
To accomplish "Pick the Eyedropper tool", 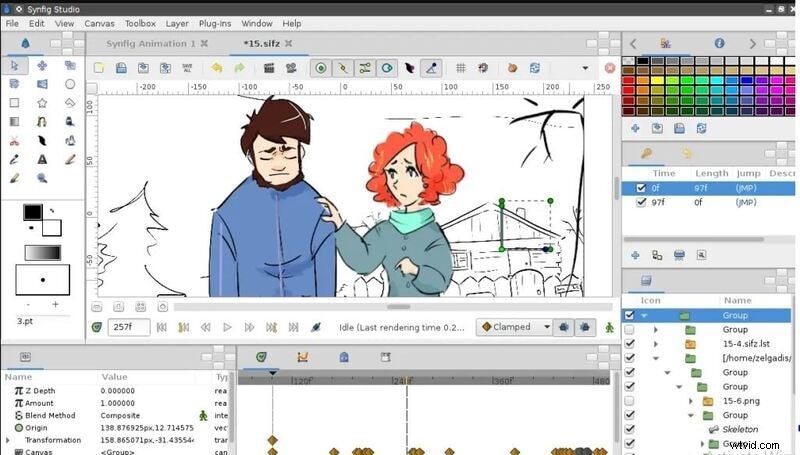I will [x=14, y=160].
